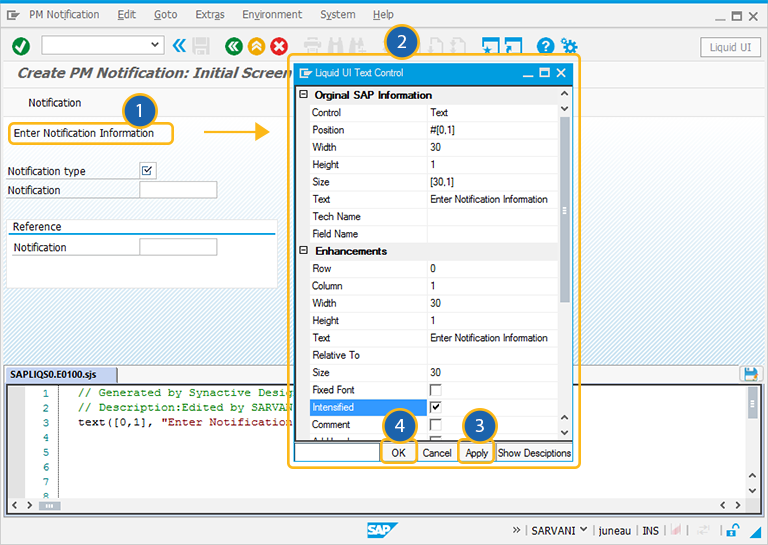Image resolution: width=768 pixels, height=545 pixels.
Task: Open the Extras menu
Action: pos(210,15)
